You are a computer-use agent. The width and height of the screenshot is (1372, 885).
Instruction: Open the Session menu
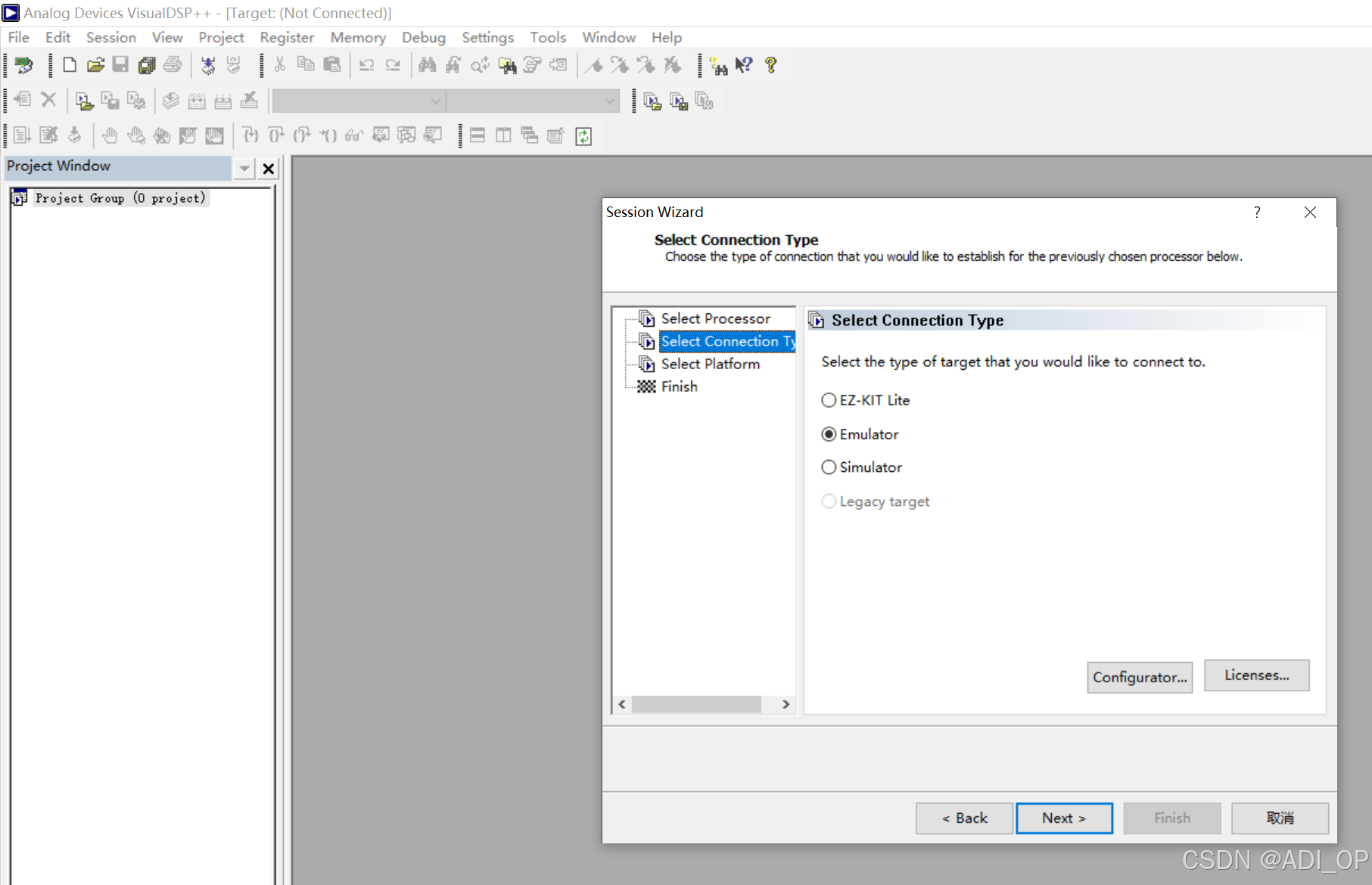click(x=110, y=37)
